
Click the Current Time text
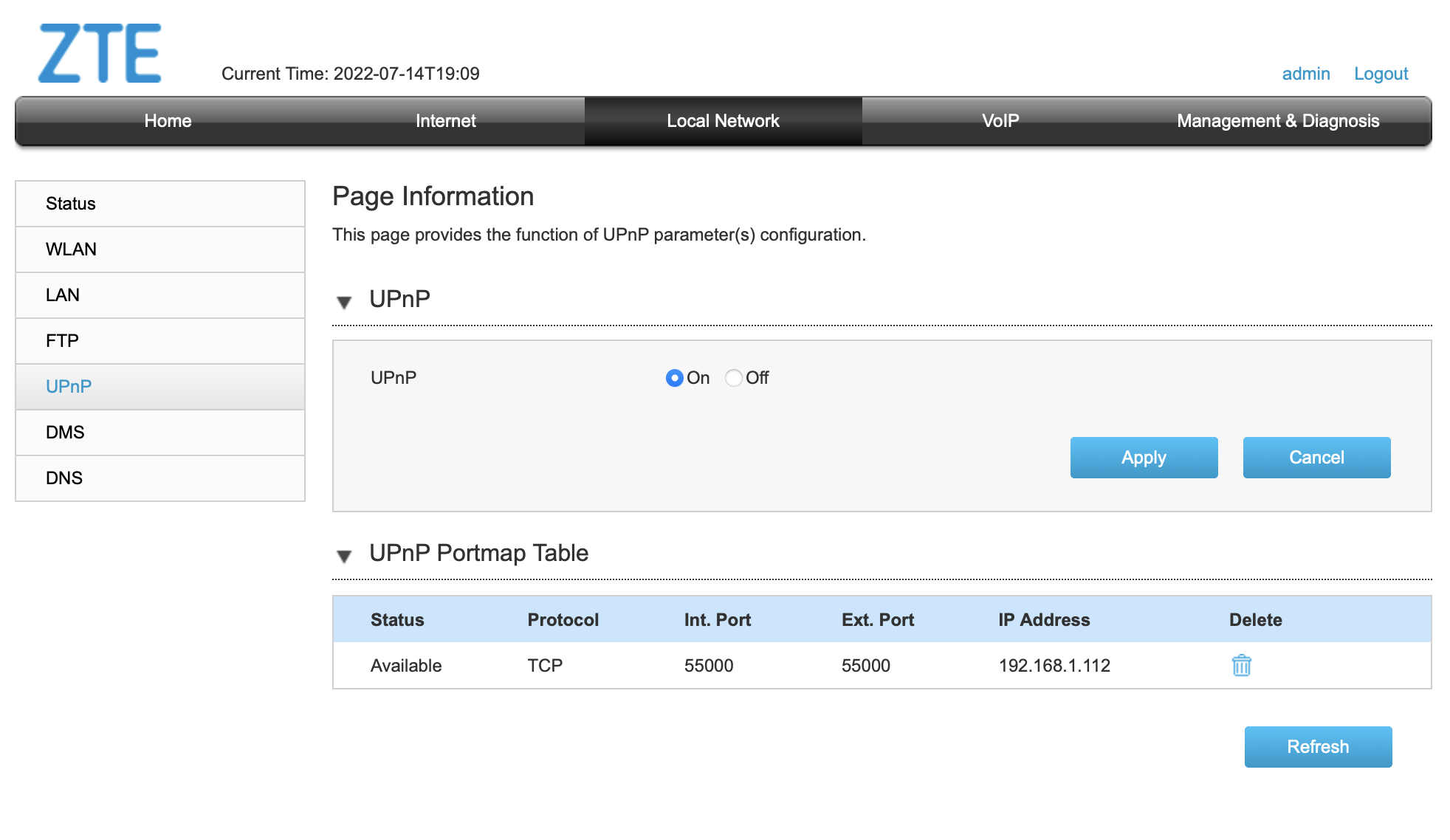(351, 74)
